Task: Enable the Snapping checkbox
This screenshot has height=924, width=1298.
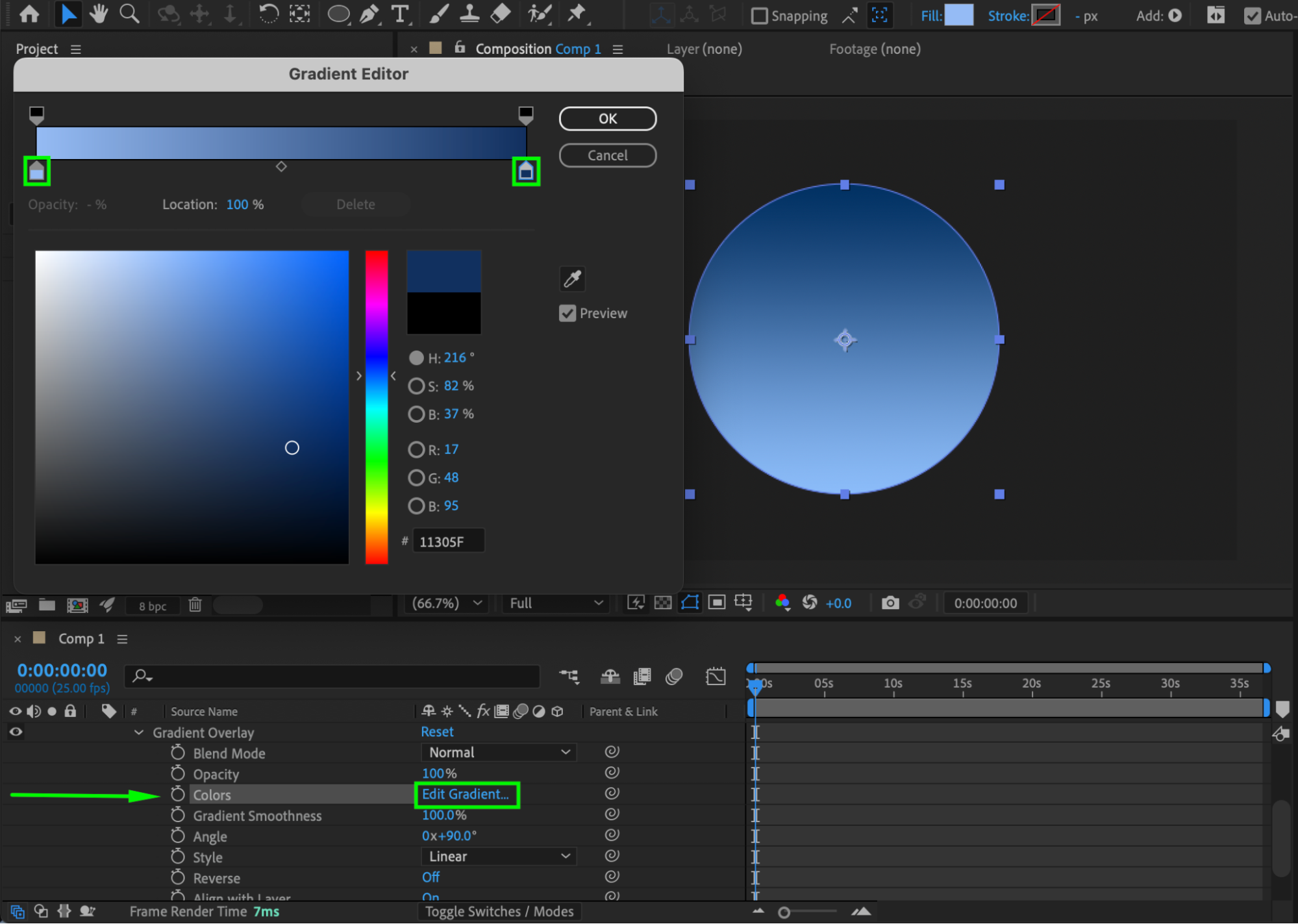Action: 759,16
